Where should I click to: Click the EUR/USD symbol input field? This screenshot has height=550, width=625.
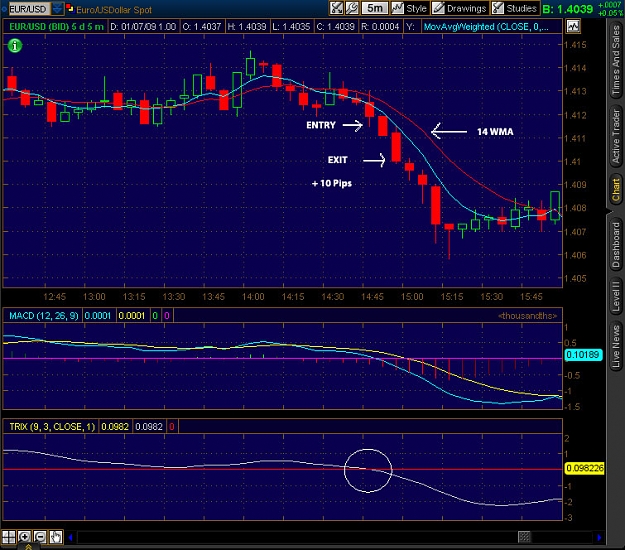pyautogui.click(x=28, y=9)
